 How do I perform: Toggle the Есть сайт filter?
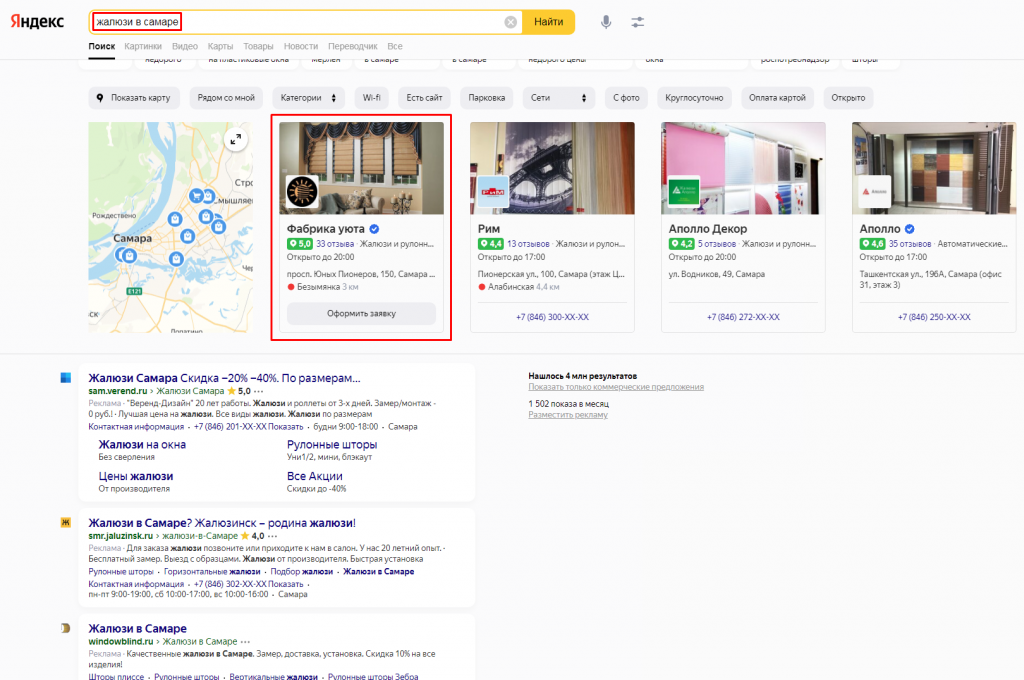pyautogui.click(x=424, y=98)
